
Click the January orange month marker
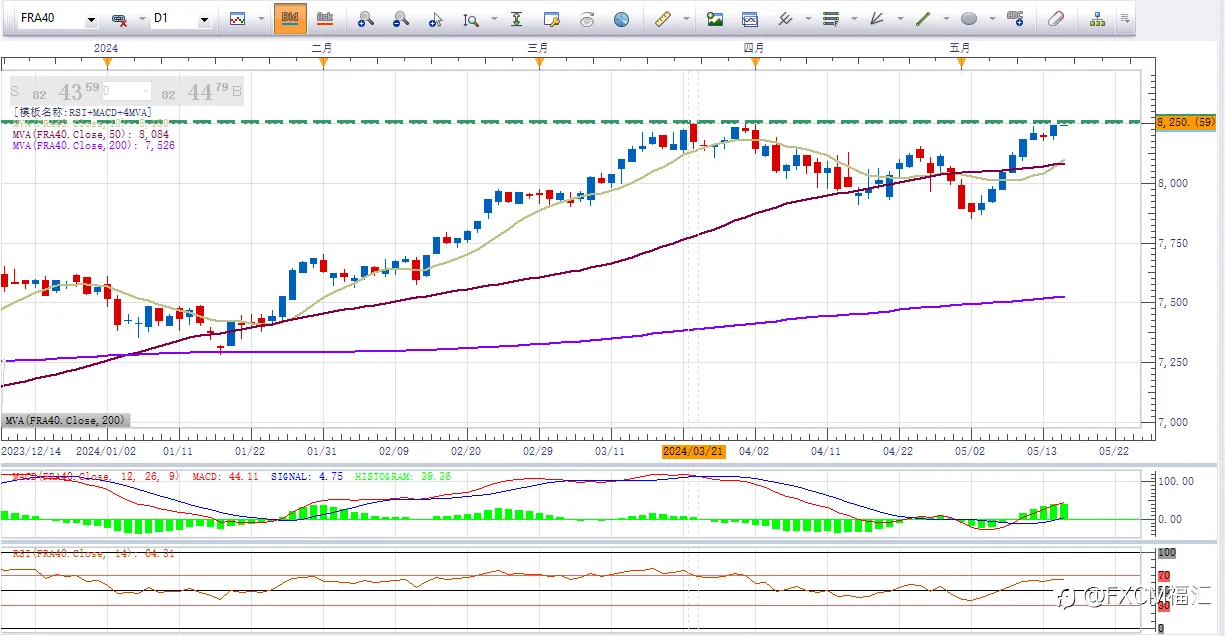[107, 63]
